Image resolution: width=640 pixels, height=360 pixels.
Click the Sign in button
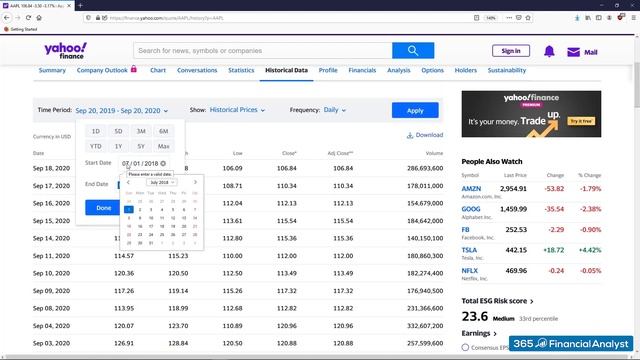[x=511, y=51]
